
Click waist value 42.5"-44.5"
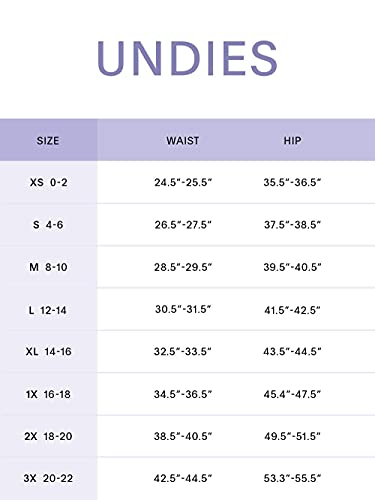[183, 478]
